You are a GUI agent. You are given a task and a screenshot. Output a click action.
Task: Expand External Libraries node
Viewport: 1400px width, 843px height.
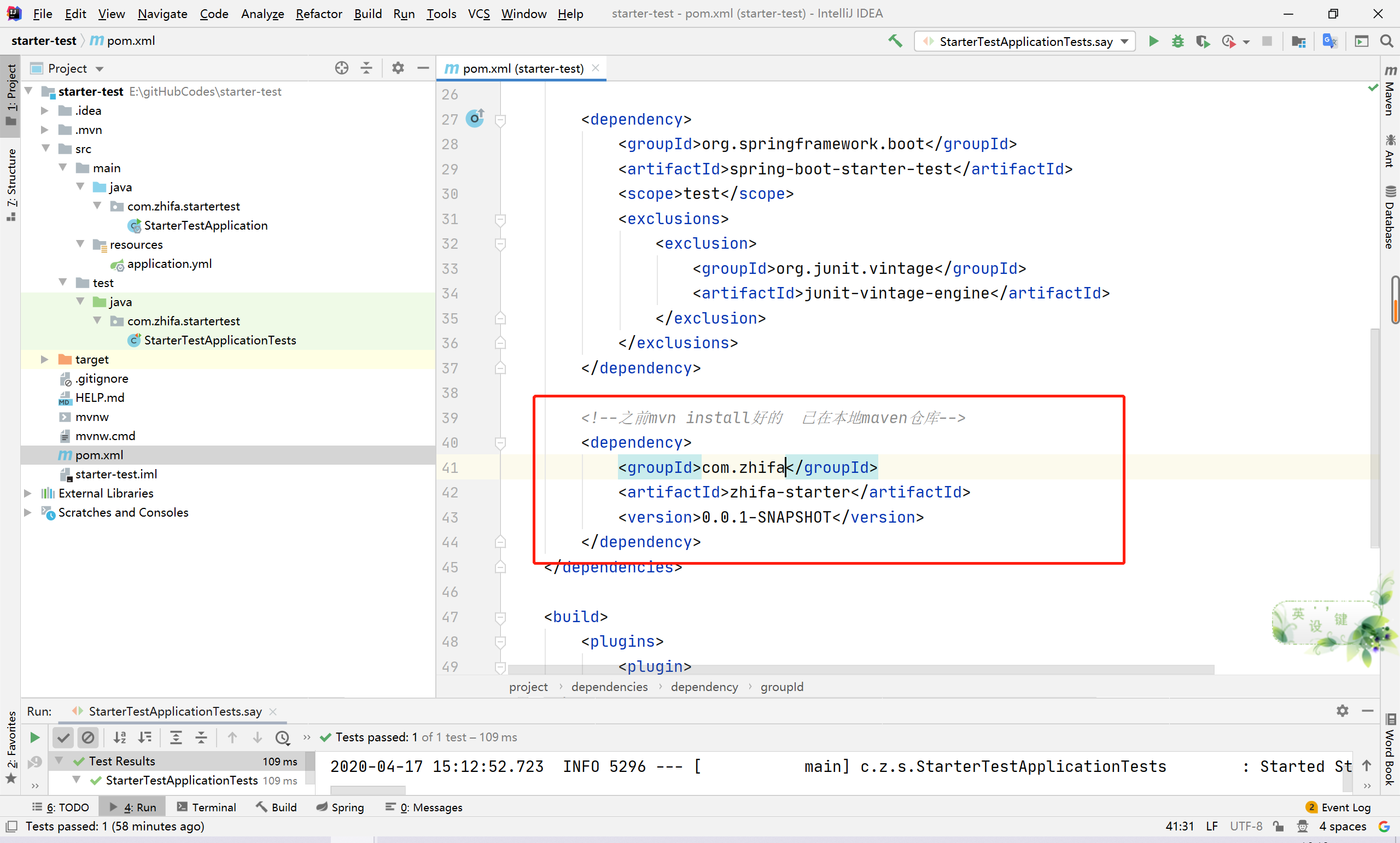27,493
